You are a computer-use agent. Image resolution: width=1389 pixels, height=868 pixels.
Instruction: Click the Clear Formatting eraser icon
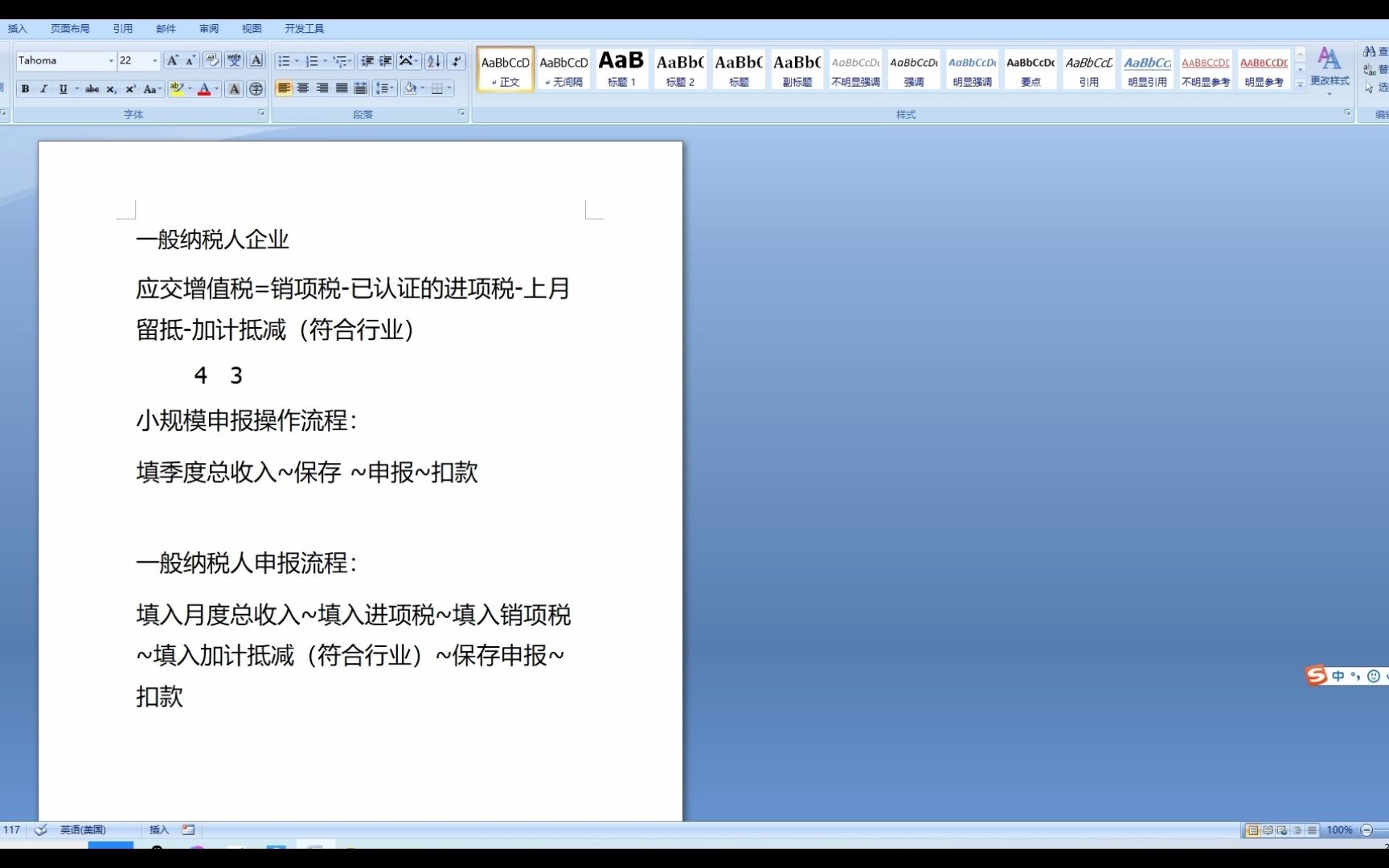tap(212, 60)
